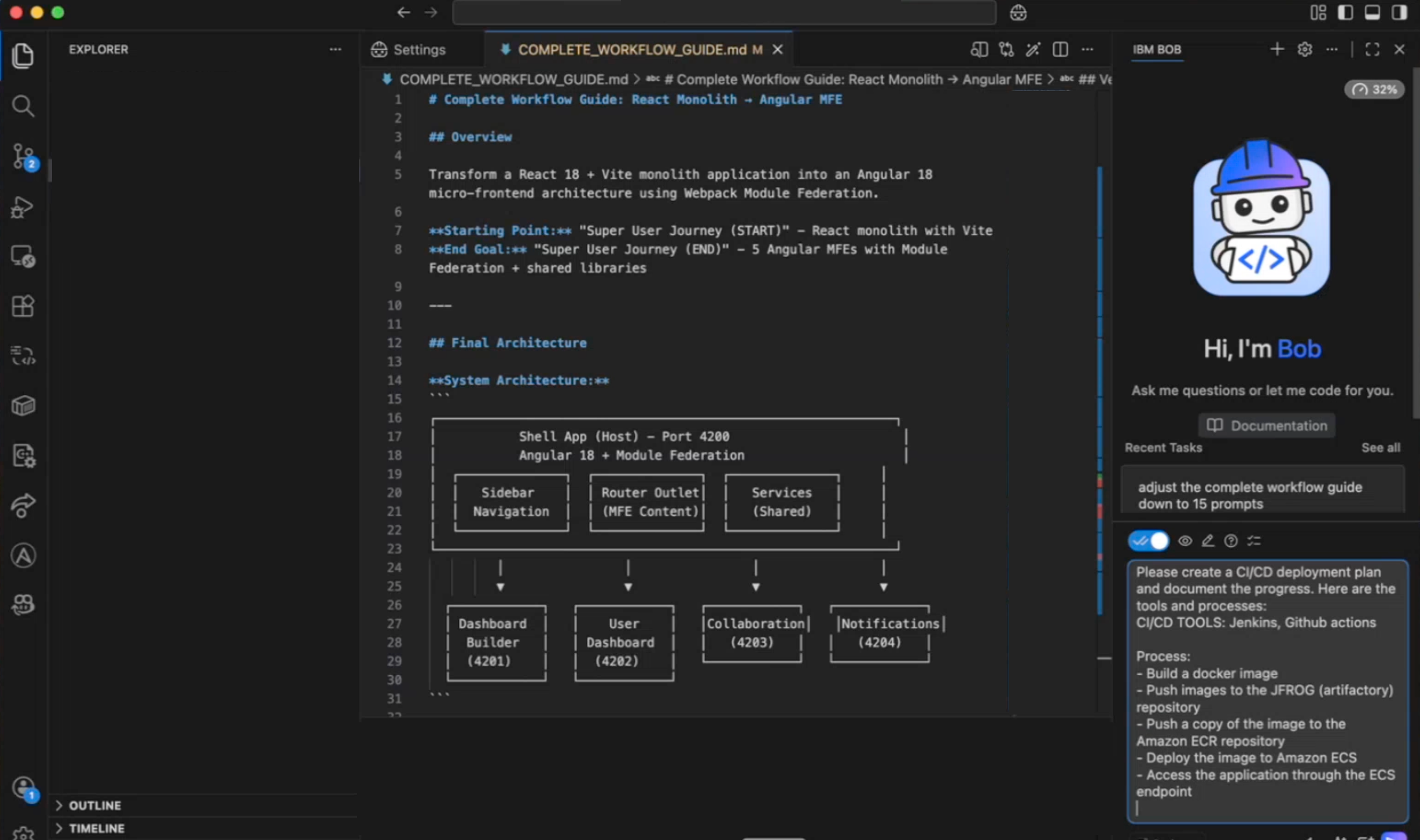The height and width of the screenshot is (840, 1420).
Task: Toggle the auto-approve switch above the prompt box
Action: 1148,541
